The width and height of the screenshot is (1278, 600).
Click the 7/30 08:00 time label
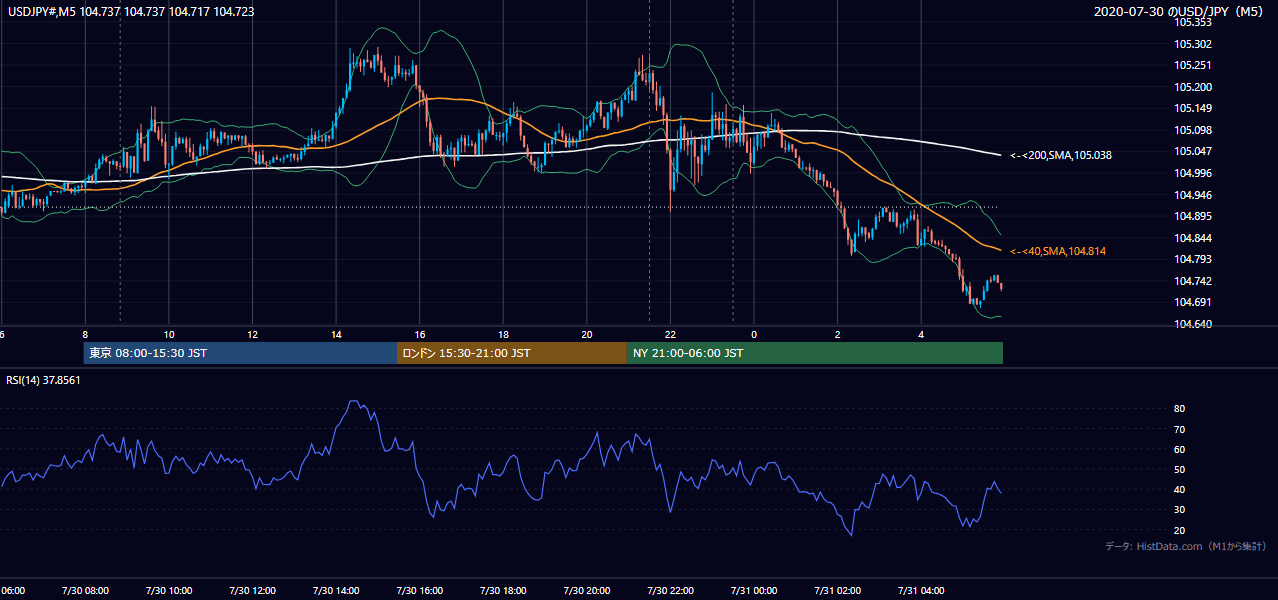coord(85,590)
